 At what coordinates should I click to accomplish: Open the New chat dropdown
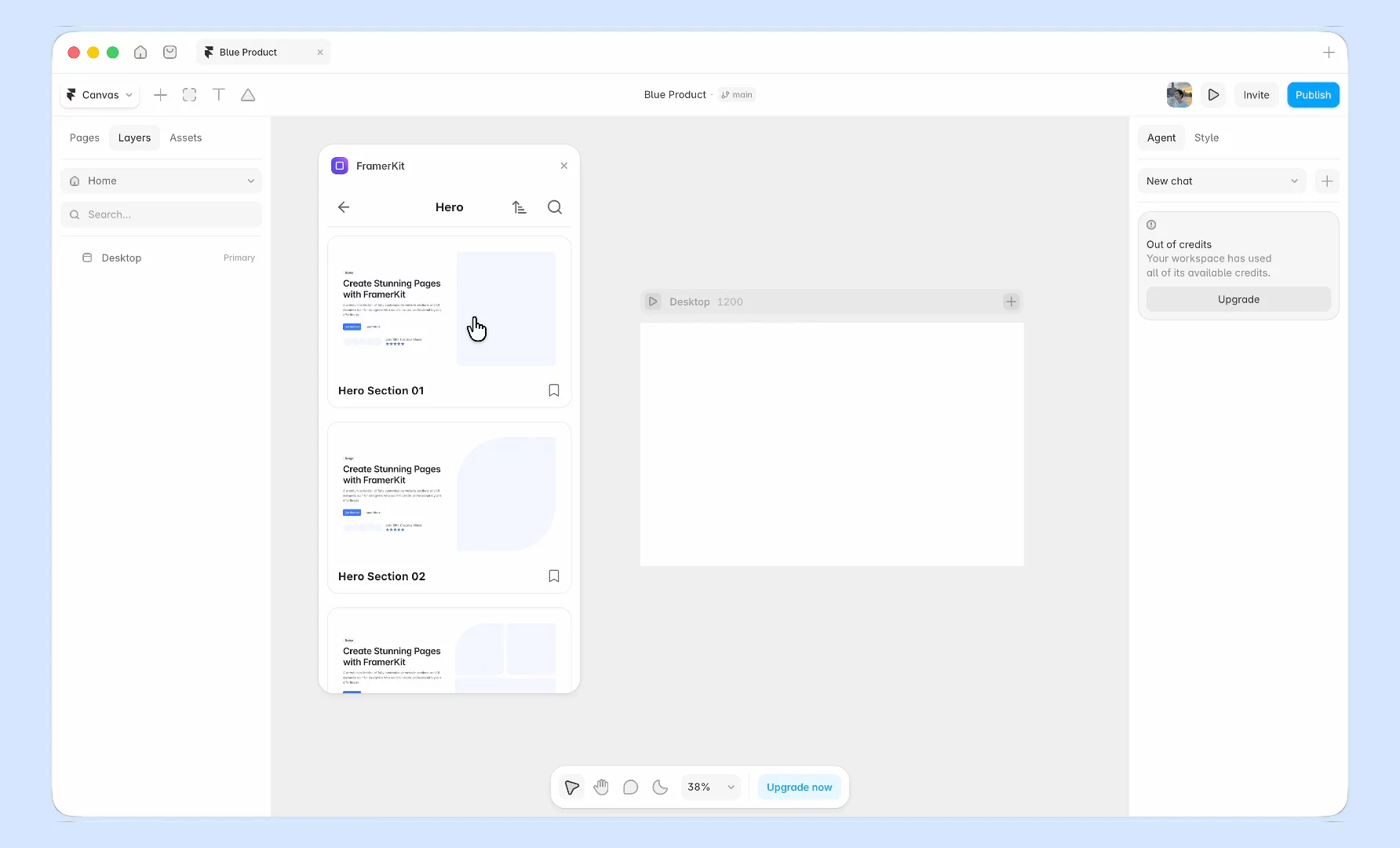click(1222, 181)
